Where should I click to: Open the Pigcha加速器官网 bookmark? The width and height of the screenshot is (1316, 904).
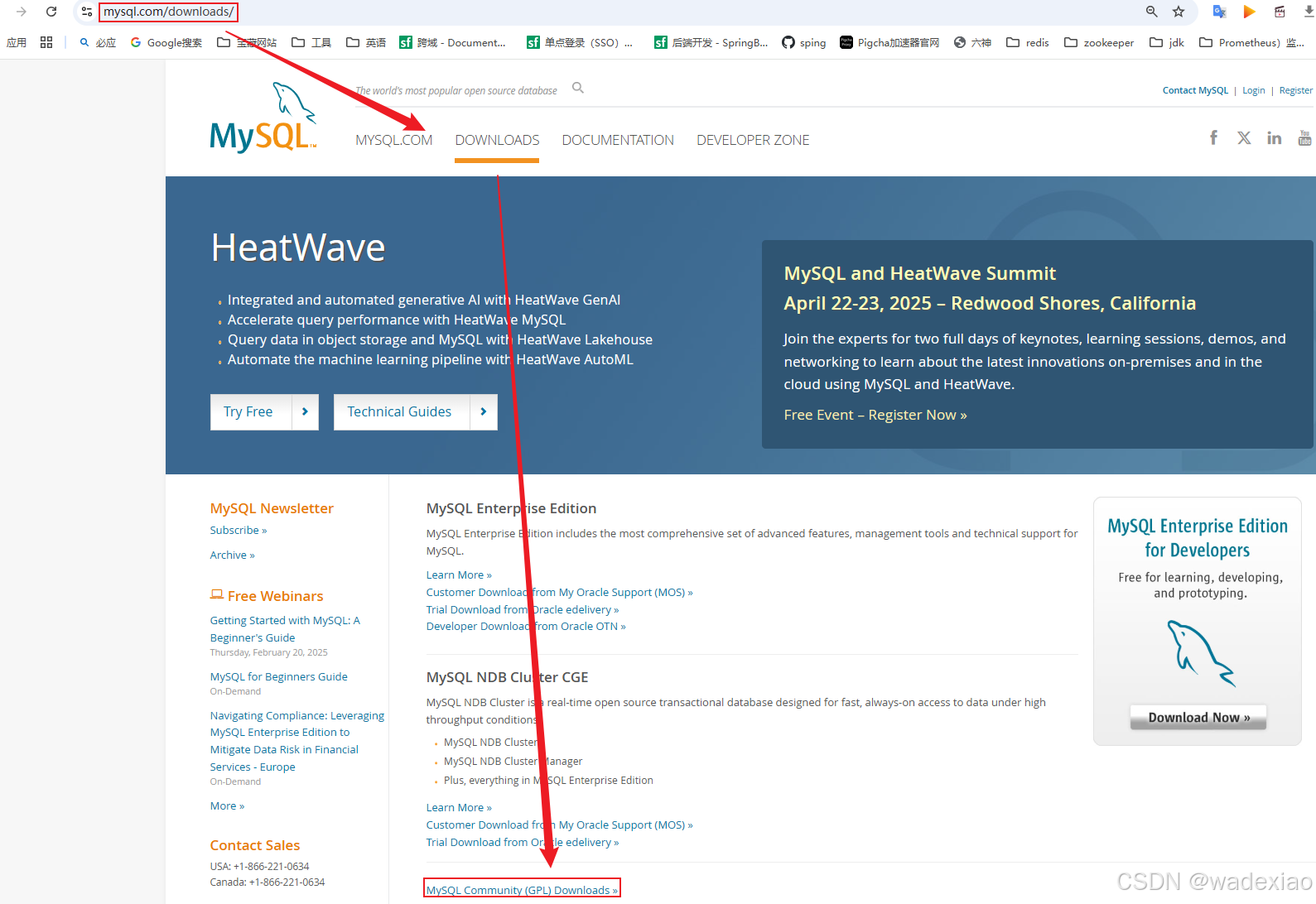click(x=889, y=42)
